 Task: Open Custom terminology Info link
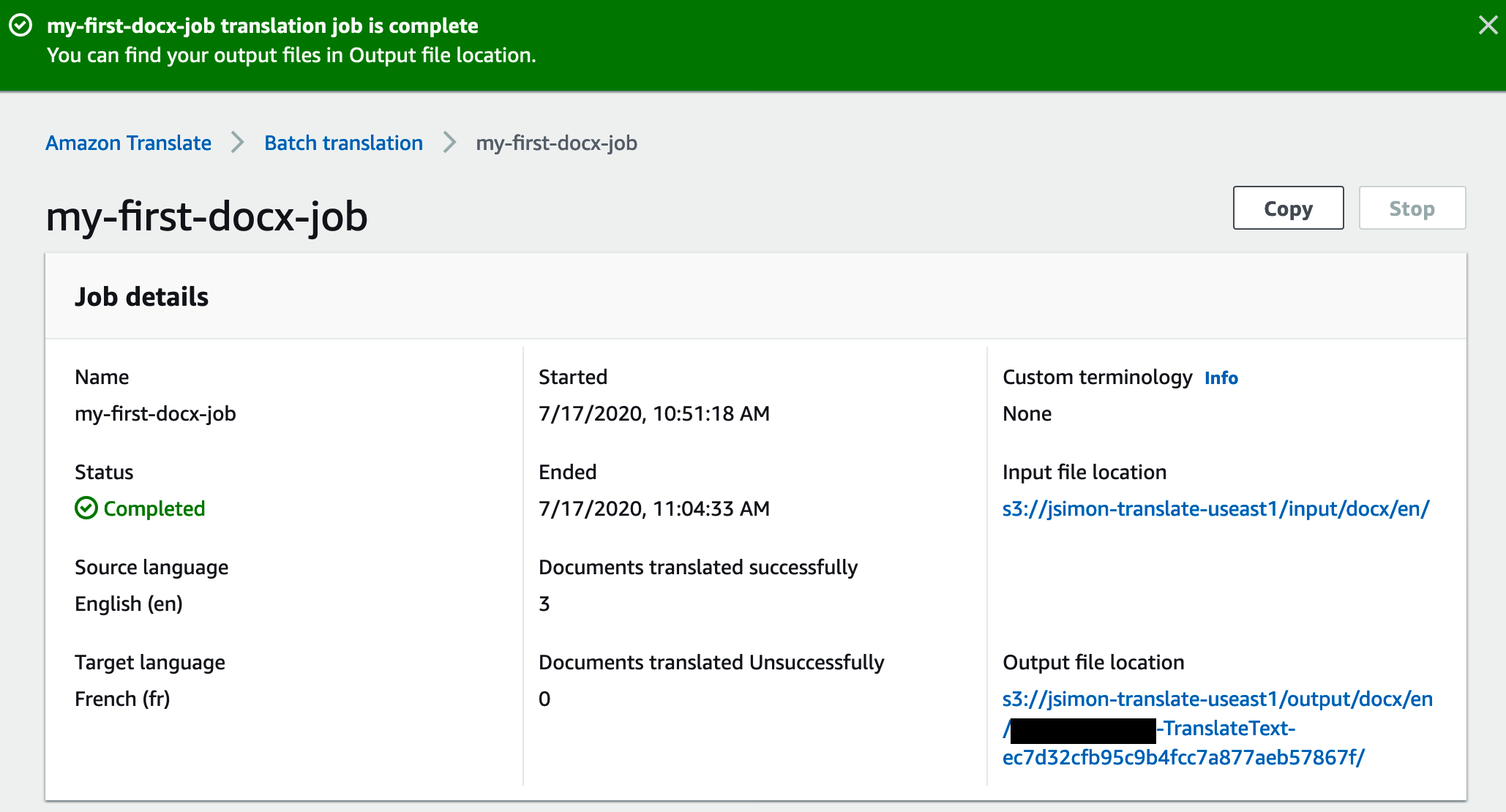tap(1221, 378)
